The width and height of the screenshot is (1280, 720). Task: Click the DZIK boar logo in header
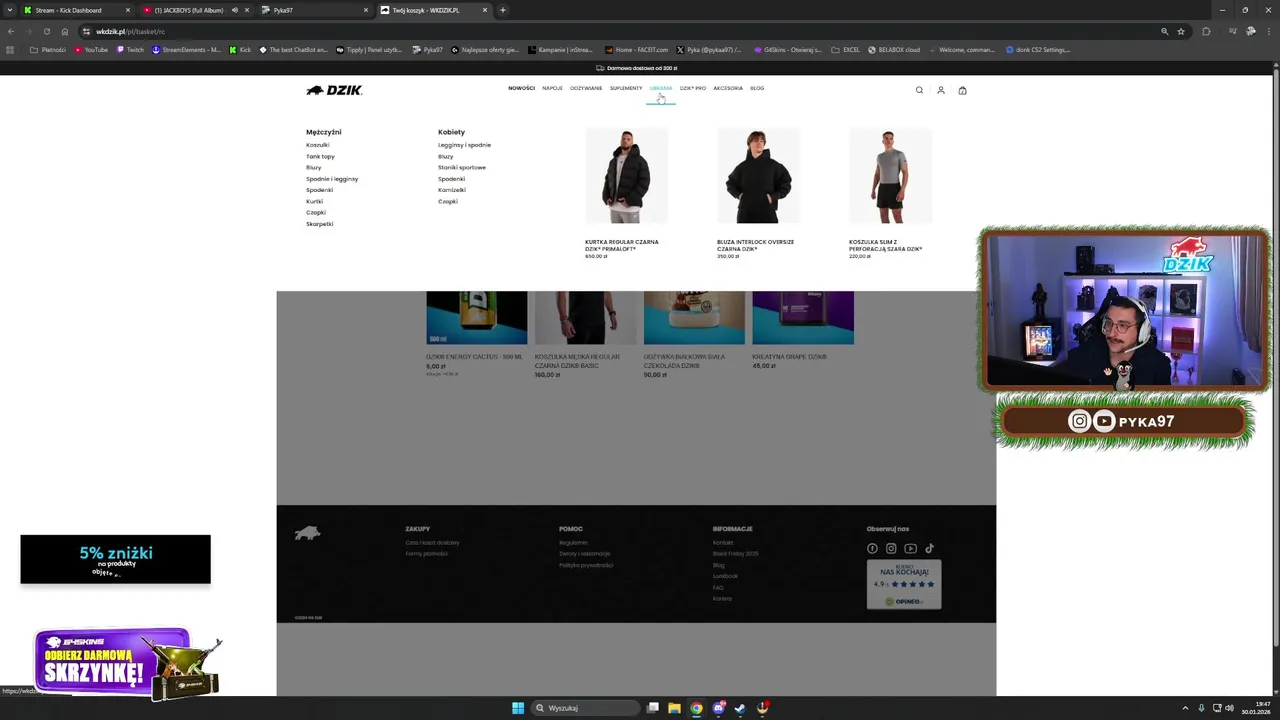coord(334,90)
